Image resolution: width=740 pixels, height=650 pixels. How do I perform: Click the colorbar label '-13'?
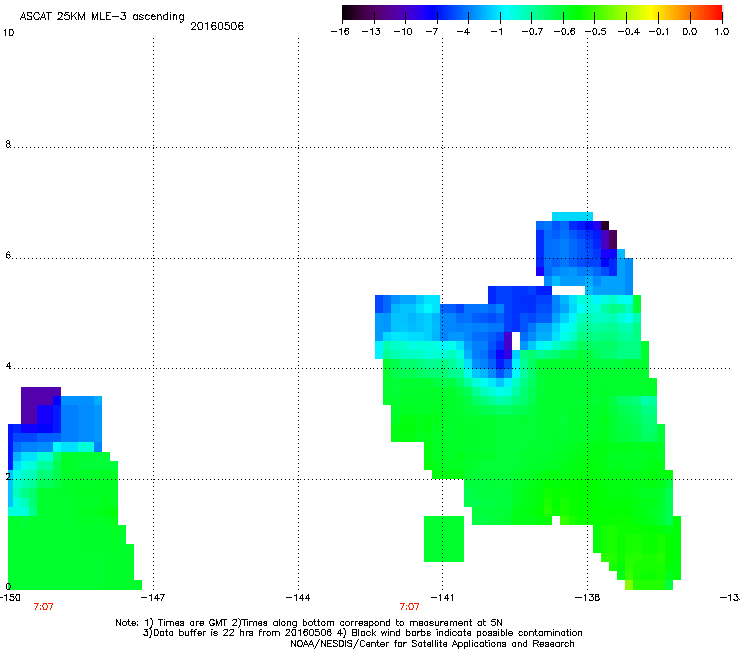(x=371, y=32)
